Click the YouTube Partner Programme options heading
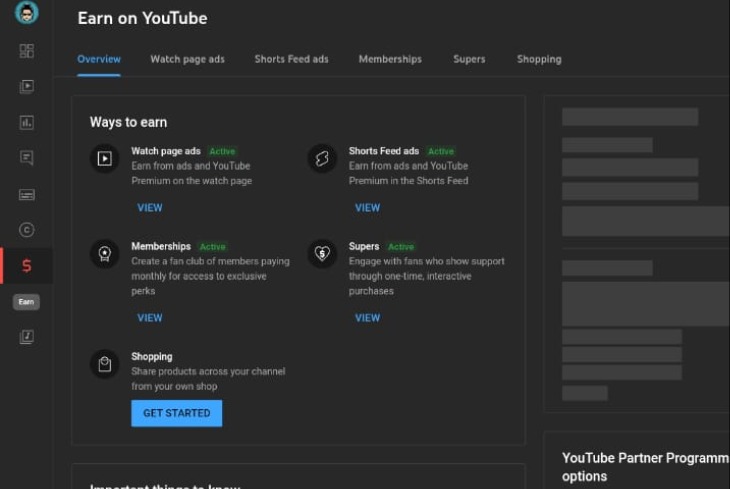Viewport: 730px width, 489px height. click(x=645, y=467)
